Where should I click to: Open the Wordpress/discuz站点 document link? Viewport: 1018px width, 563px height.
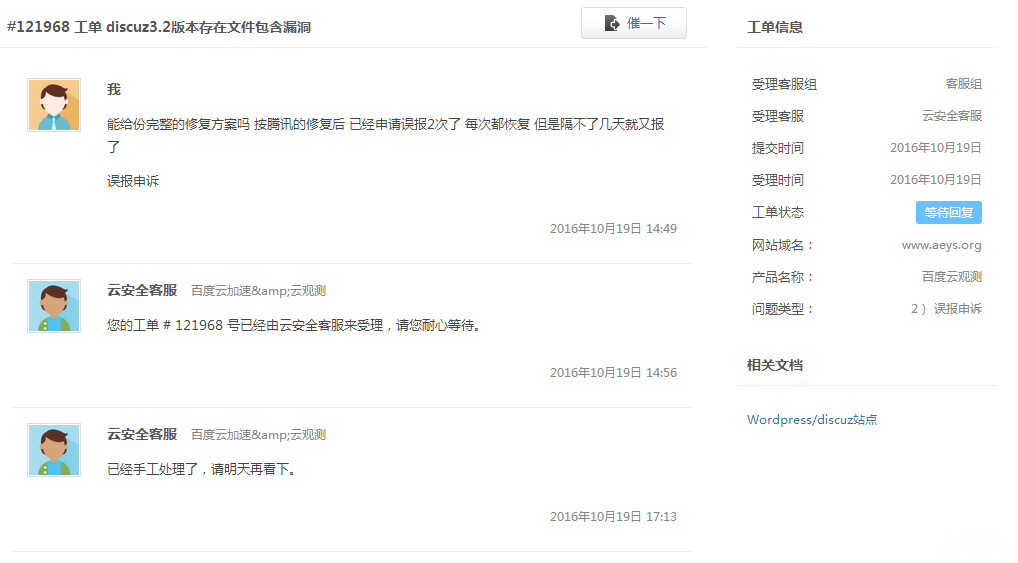pyautogui.click(x=812, y=420)
